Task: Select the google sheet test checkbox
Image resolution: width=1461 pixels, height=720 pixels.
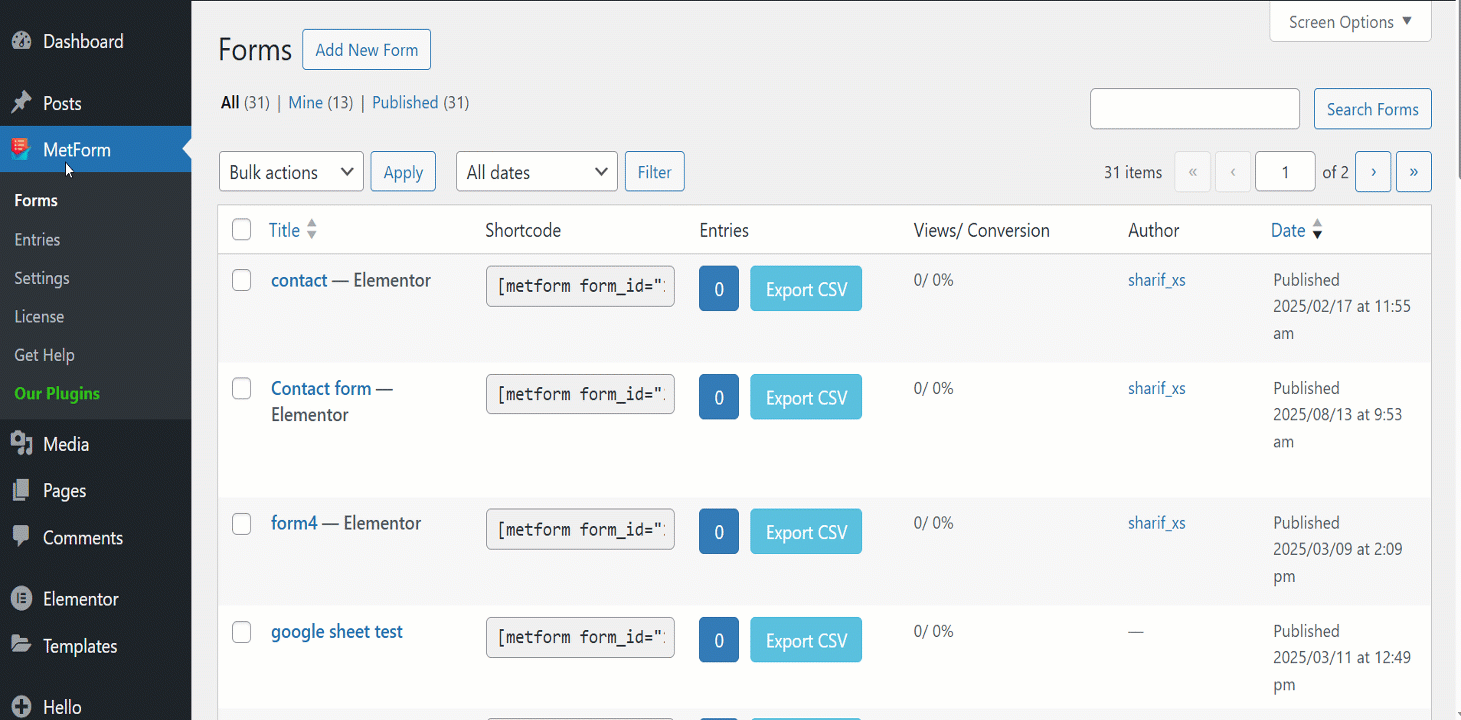Action: (x=242, y=632)
